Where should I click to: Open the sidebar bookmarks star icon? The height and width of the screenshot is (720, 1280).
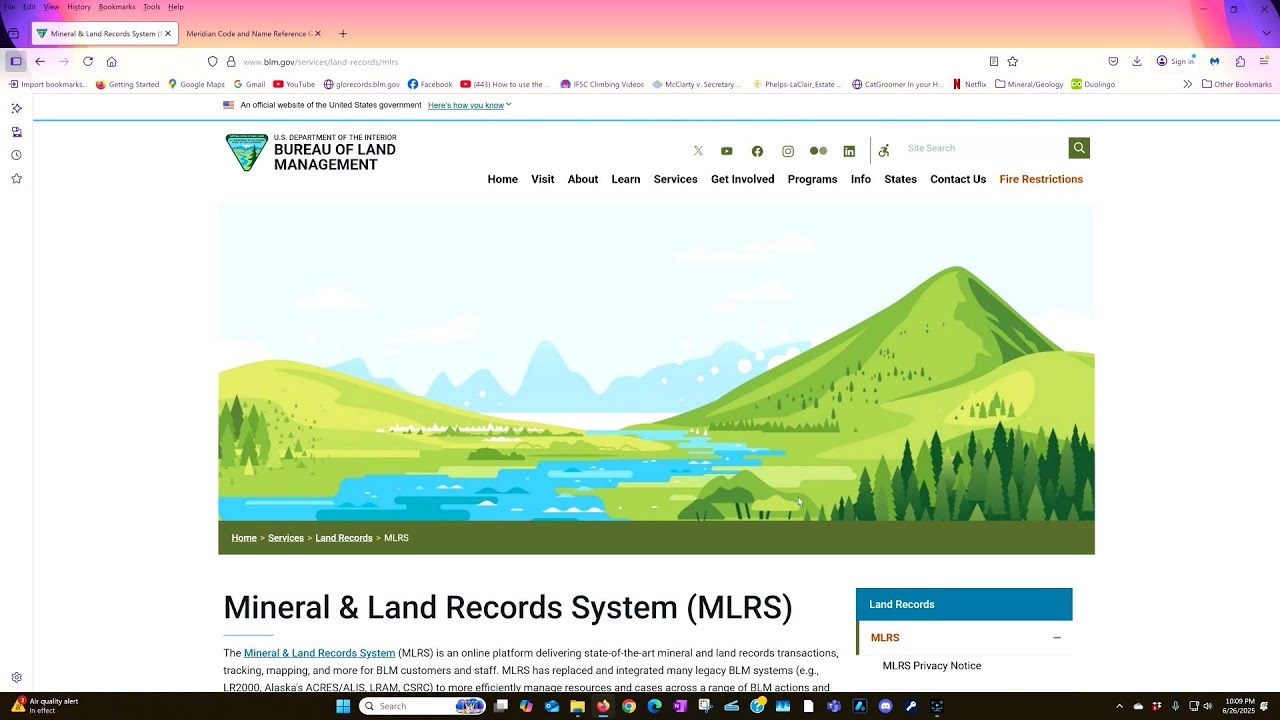(x=16, y=179)
